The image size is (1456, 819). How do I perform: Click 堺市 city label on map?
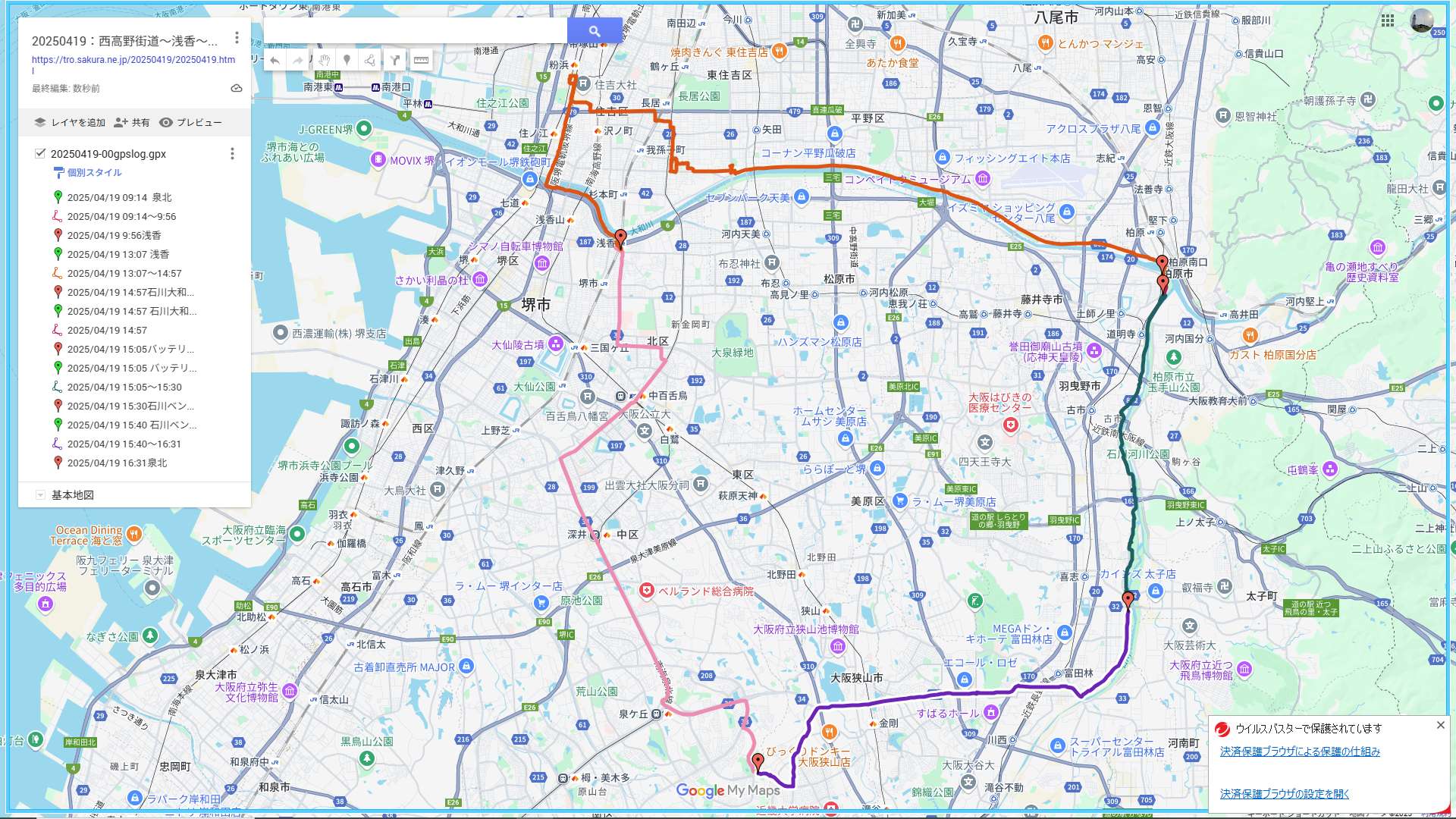coord(535,305)
